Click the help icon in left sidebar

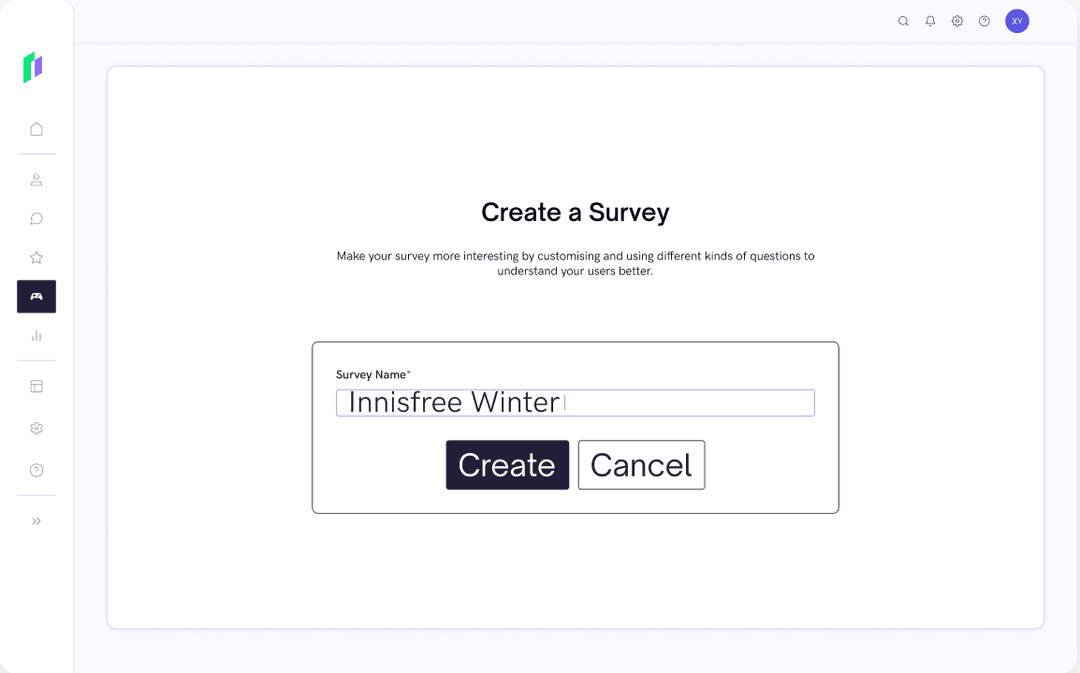37,470
